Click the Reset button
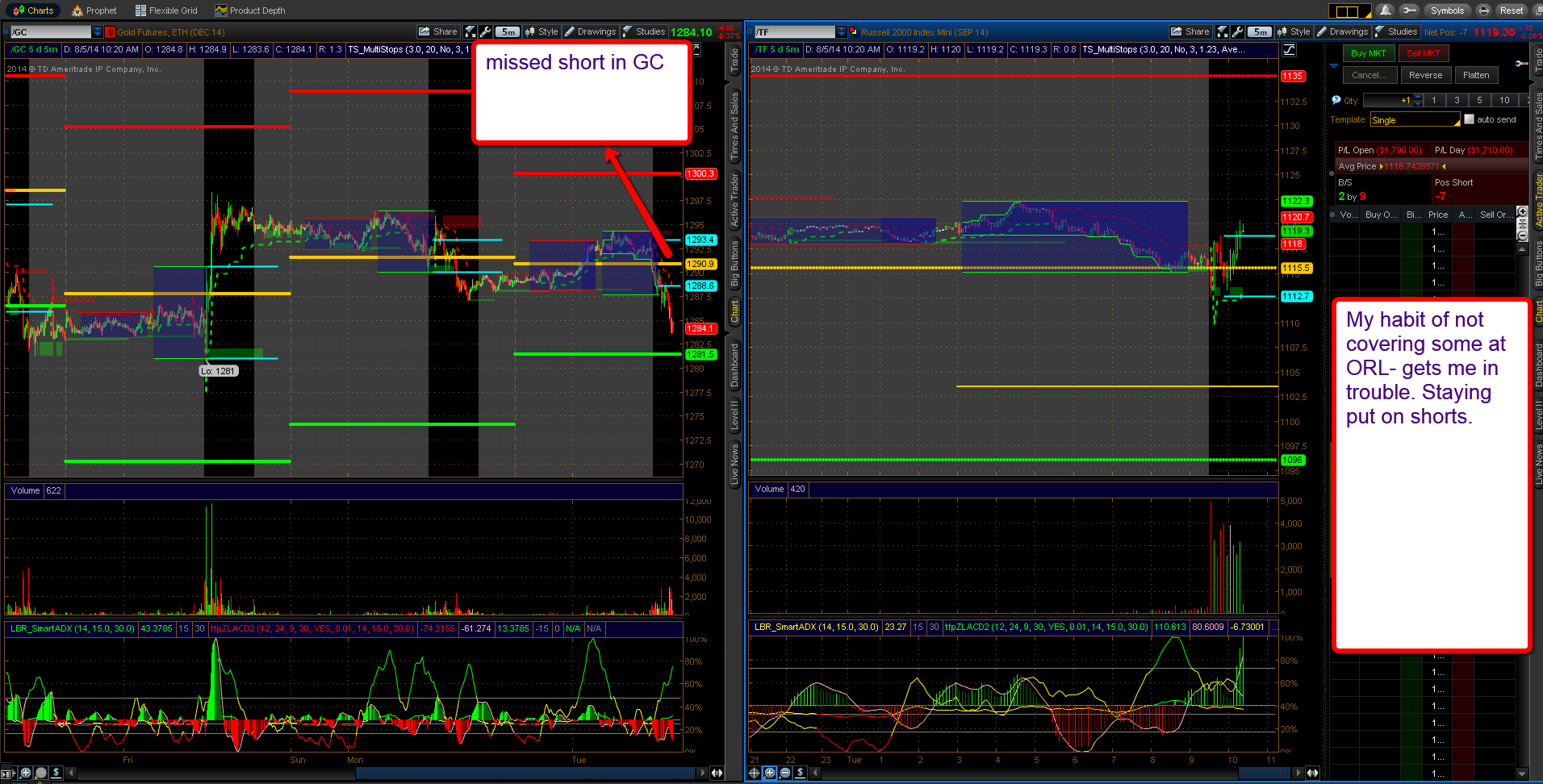Viewport: 1543px width, 784px height. (1511, 10)
